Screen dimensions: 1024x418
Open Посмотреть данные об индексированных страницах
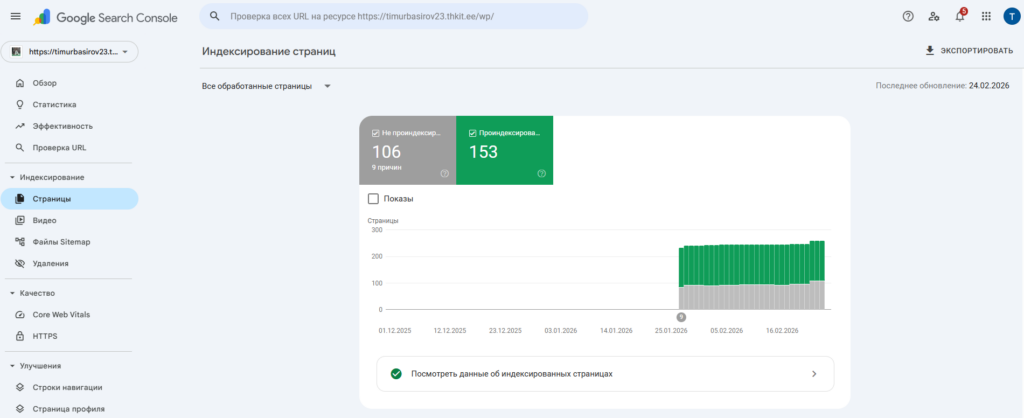[605, 373]
